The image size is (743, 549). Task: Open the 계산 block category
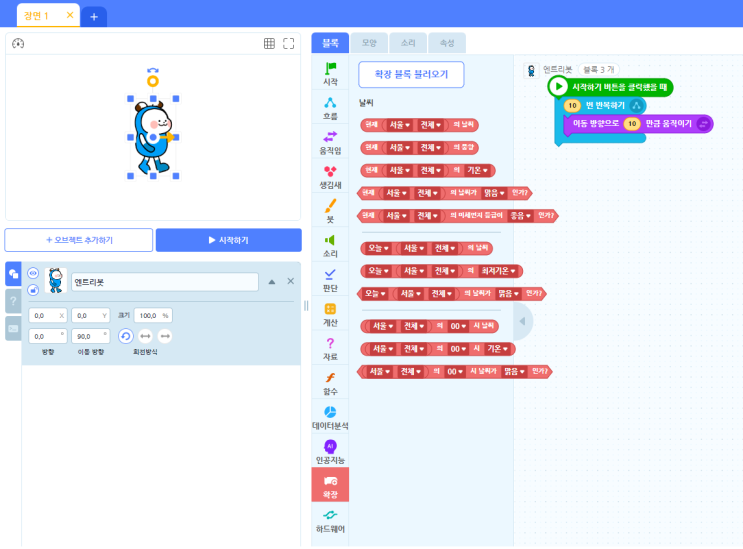(x=330, y=315)
